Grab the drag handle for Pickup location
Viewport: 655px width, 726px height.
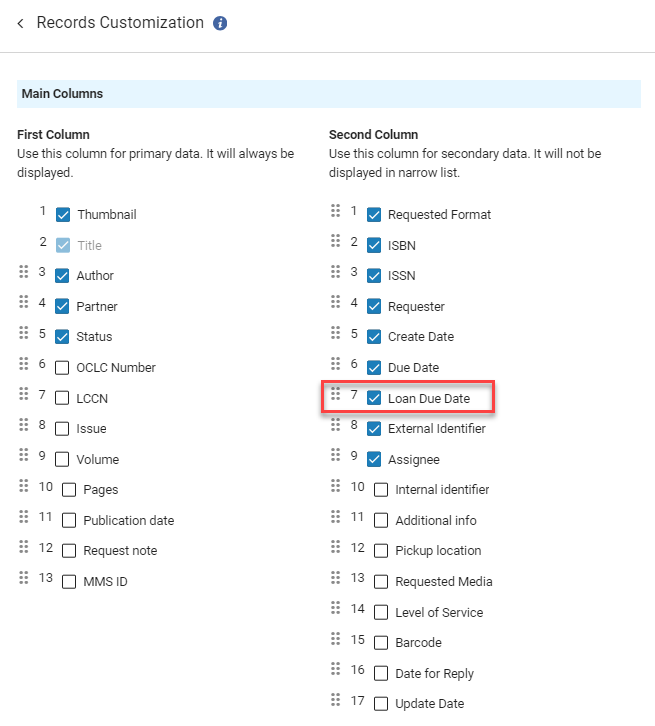point(336,548)
